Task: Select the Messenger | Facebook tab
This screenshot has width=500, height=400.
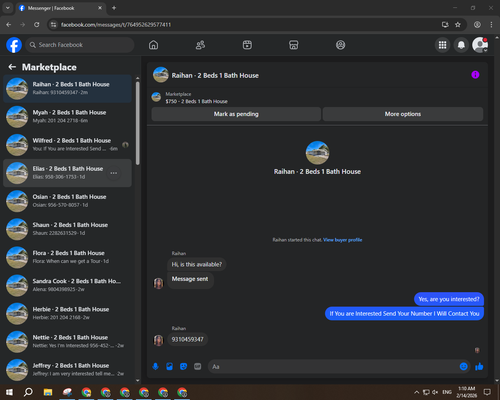Action: coord(60,8)
